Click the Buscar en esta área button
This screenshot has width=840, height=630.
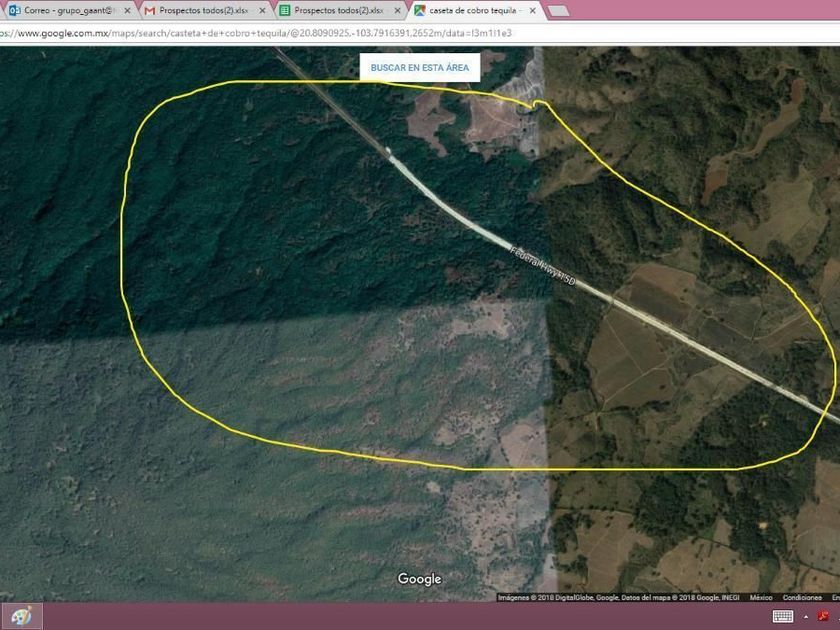coord(419,68)
